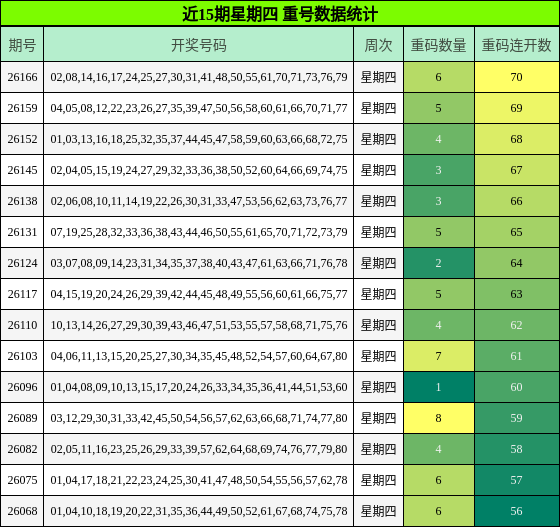Click the winning numbers of period 26117
The height and width of the screenshot is (527, 560).
(x=199, y=294)
